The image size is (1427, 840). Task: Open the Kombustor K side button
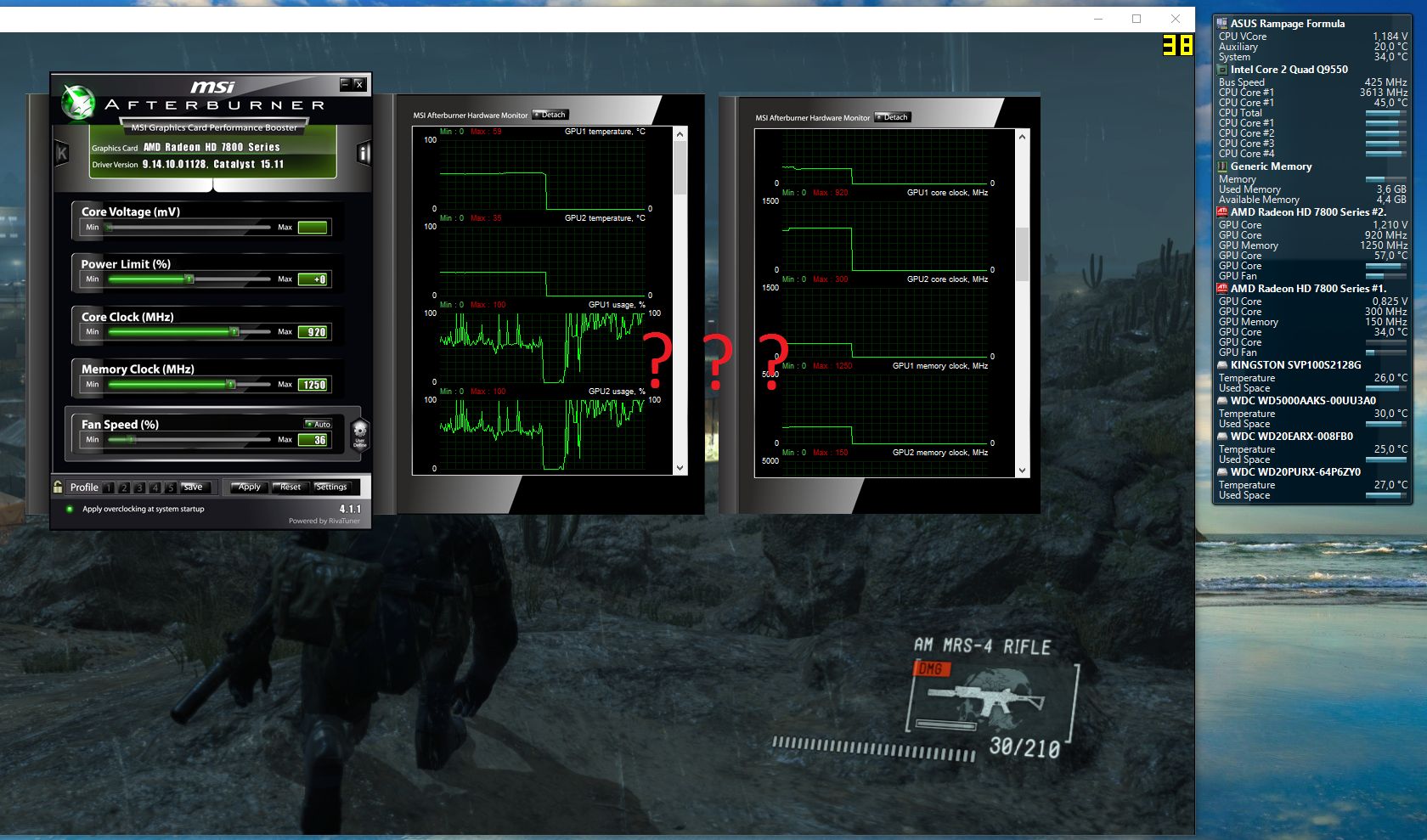62,153
